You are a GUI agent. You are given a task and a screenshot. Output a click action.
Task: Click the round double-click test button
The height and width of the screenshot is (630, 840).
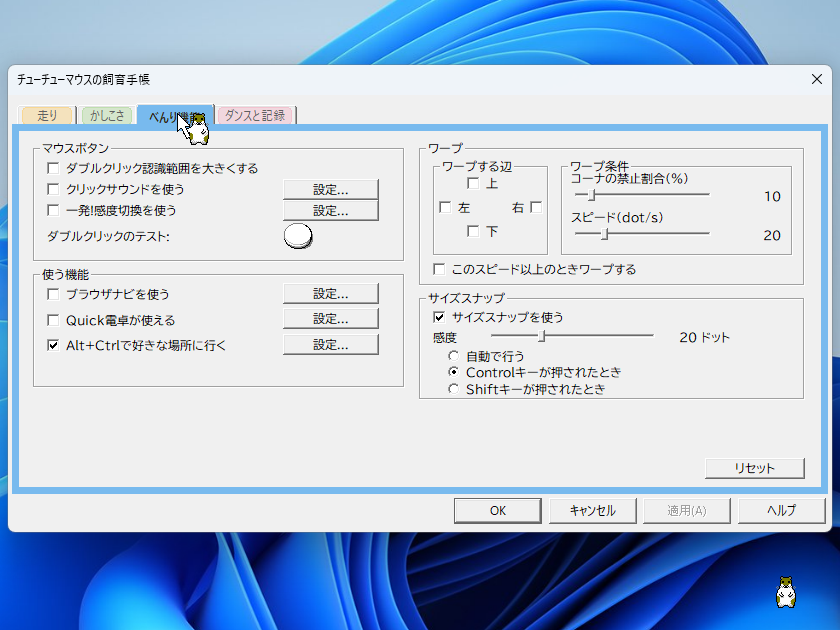click(x=298, y=236)
